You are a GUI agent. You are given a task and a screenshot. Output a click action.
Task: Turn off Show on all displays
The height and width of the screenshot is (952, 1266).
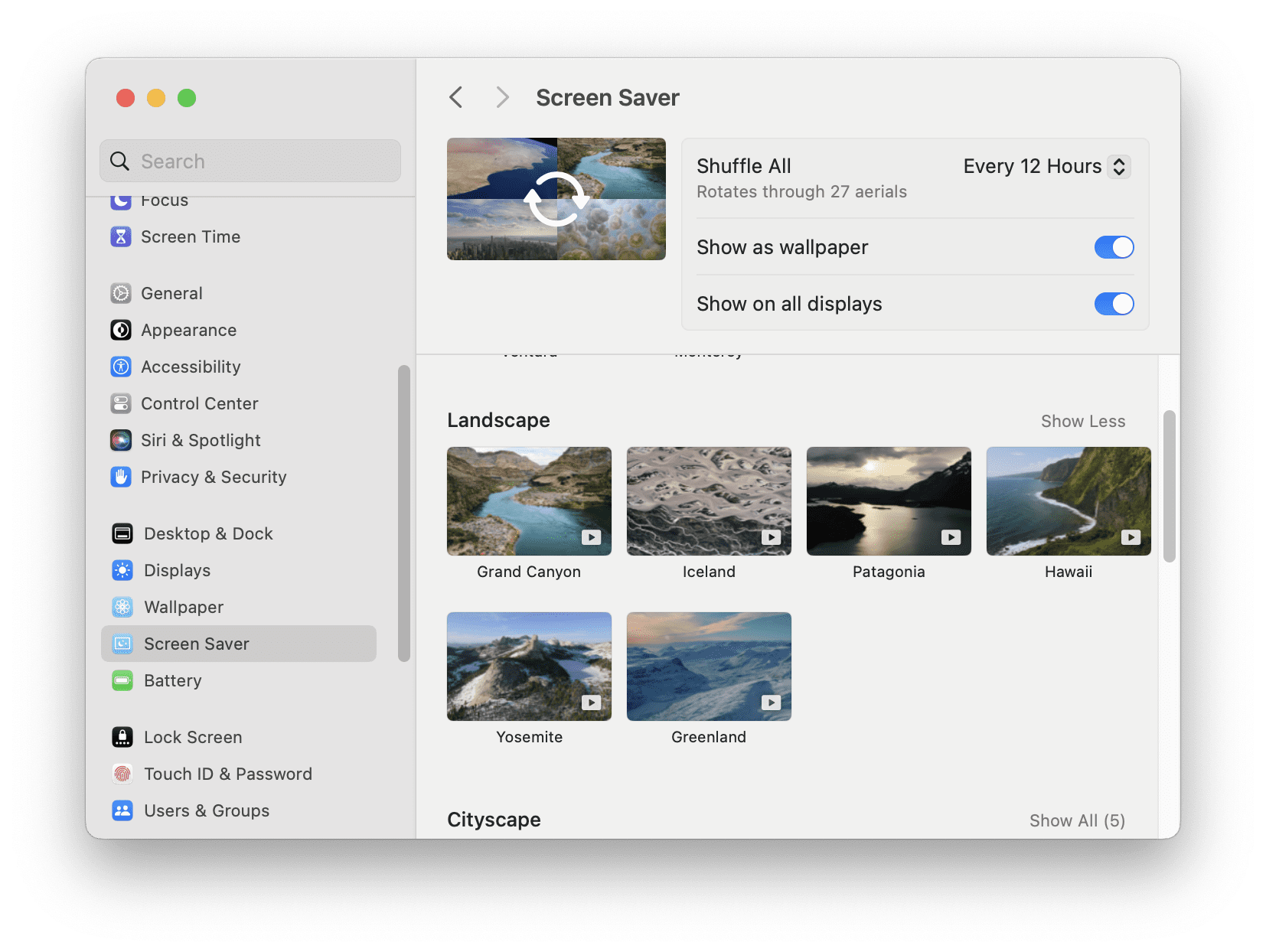pyautogui.click(x=1114, y=304)
